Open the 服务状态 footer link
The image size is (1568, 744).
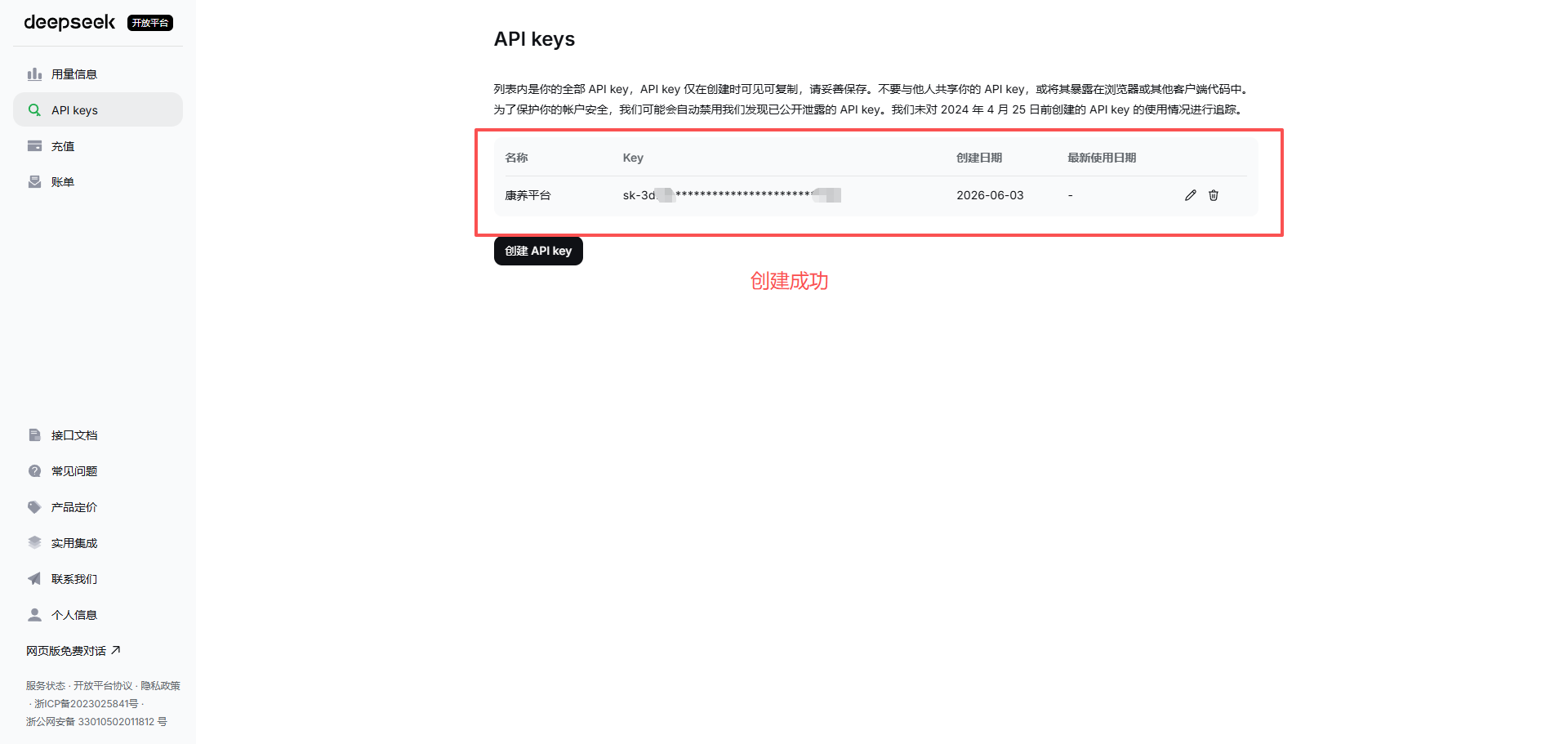click(x=46, y=686)
